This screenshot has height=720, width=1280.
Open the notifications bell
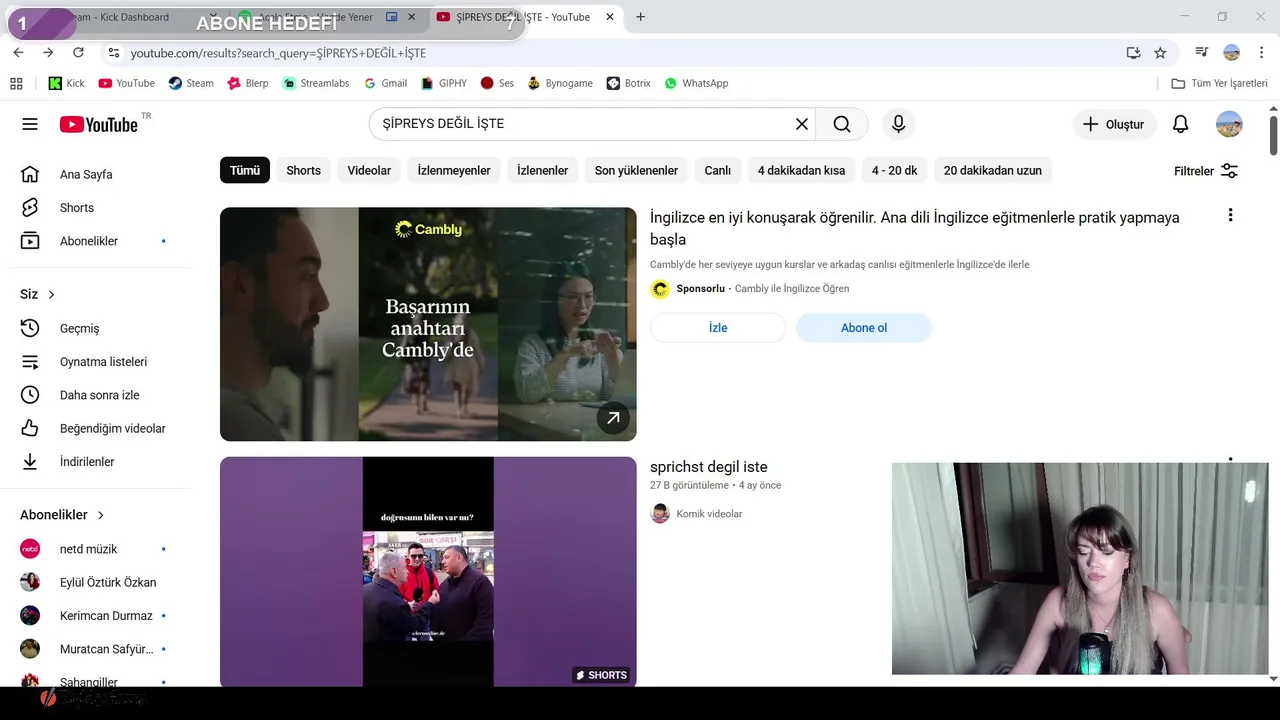pos(1180,124)
